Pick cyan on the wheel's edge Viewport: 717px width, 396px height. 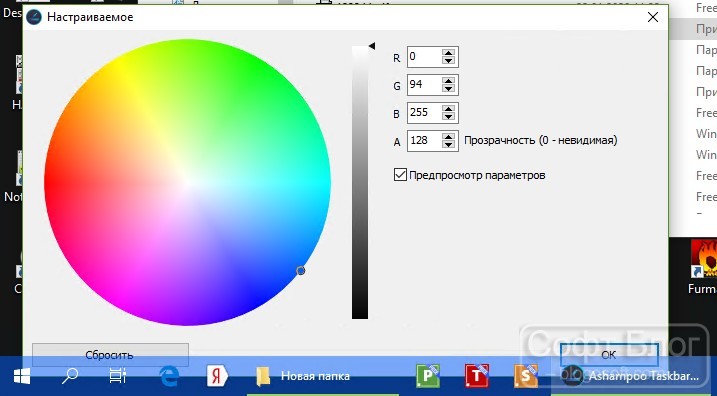pyautogui.click(x=327, y=182)
